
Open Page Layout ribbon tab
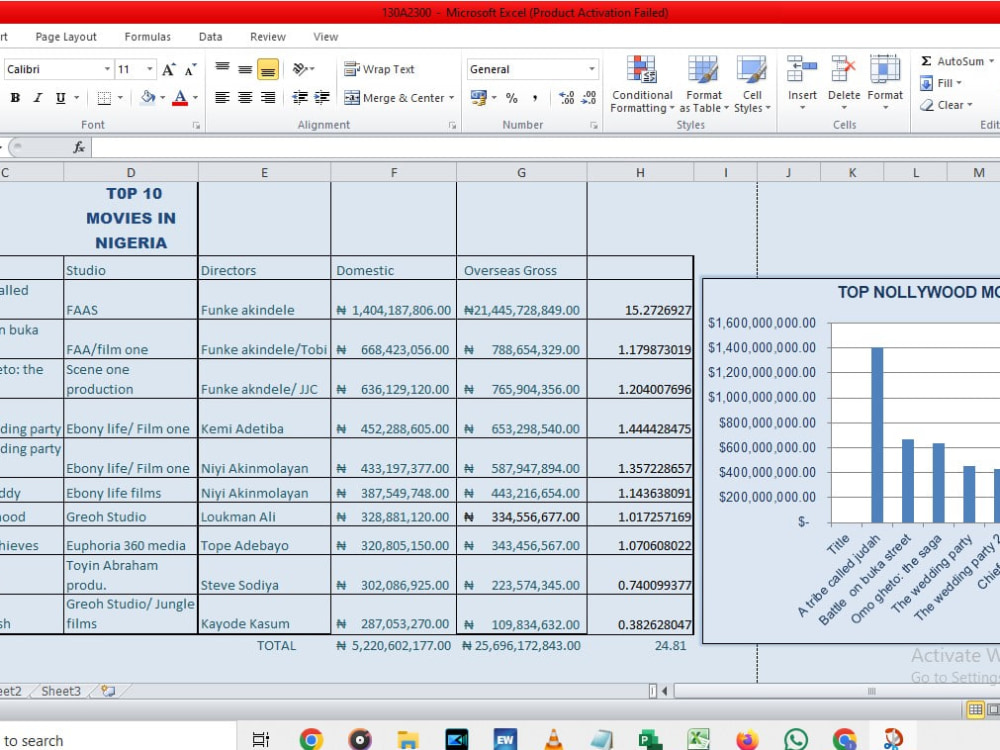66,37
